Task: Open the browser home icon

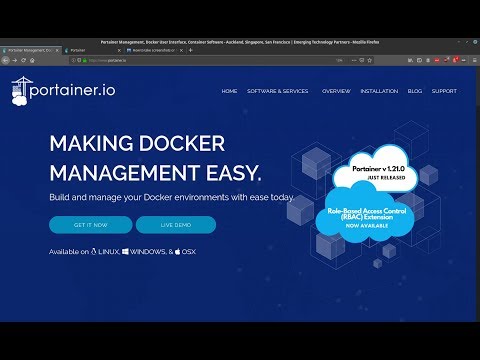Action: coord(32,60)
